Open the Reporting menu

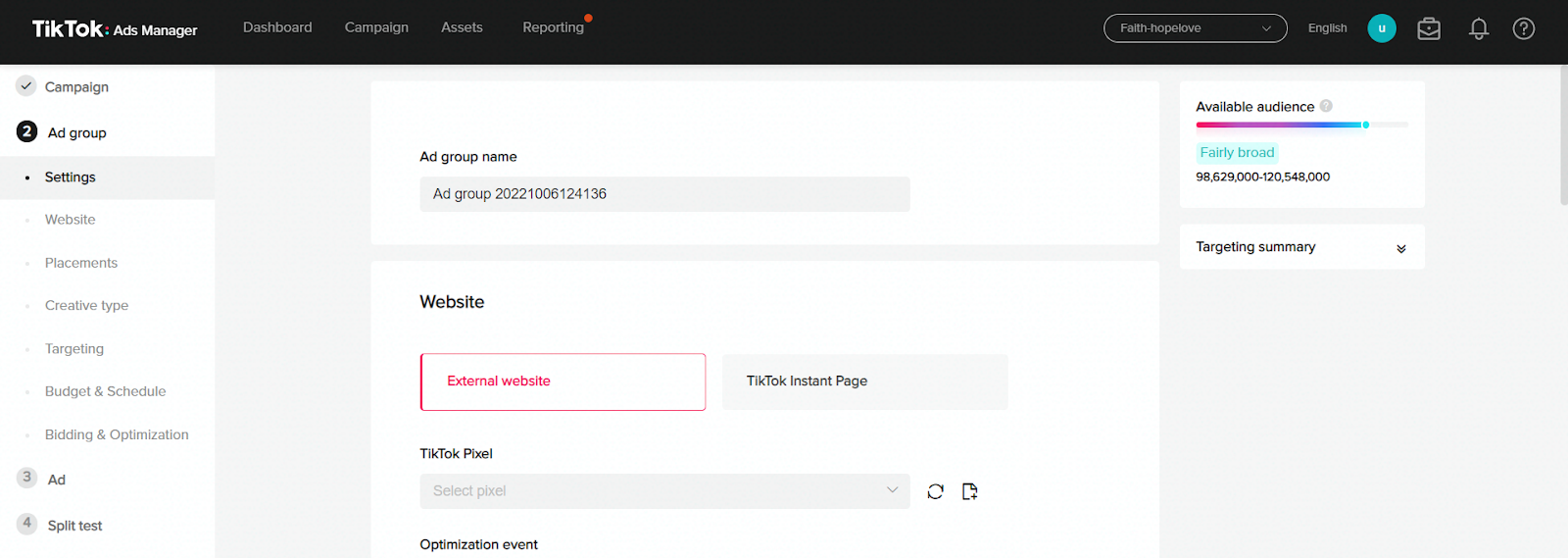tap(553, 27)
